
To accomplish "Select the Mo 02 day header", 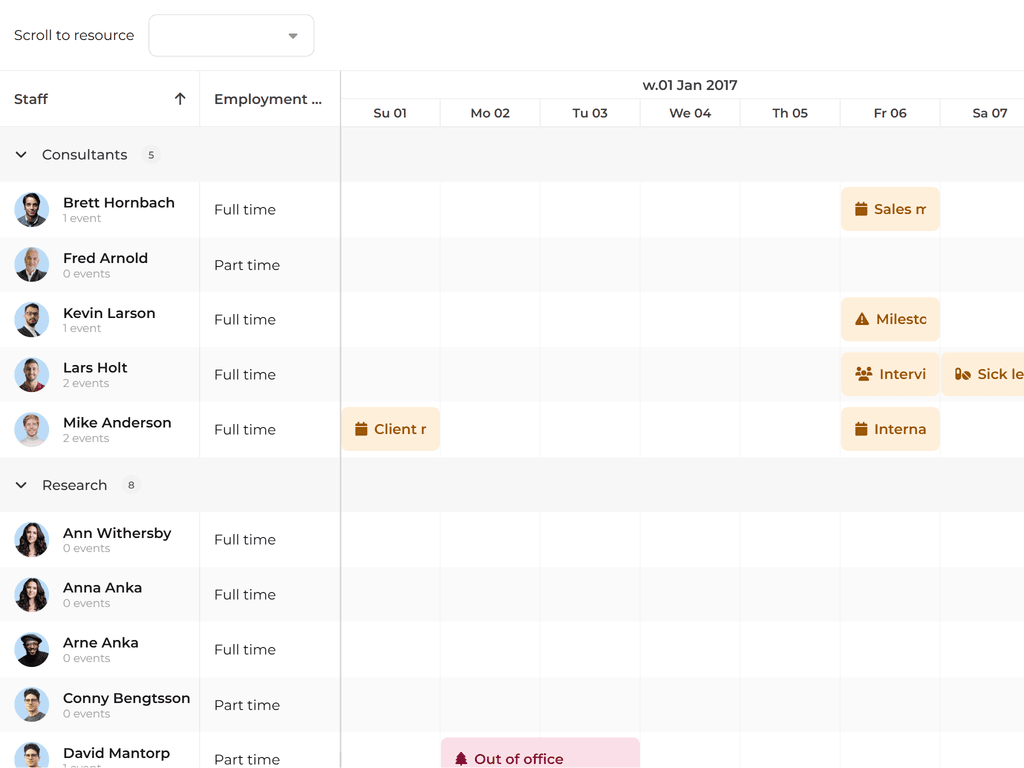I will point(490,113).
